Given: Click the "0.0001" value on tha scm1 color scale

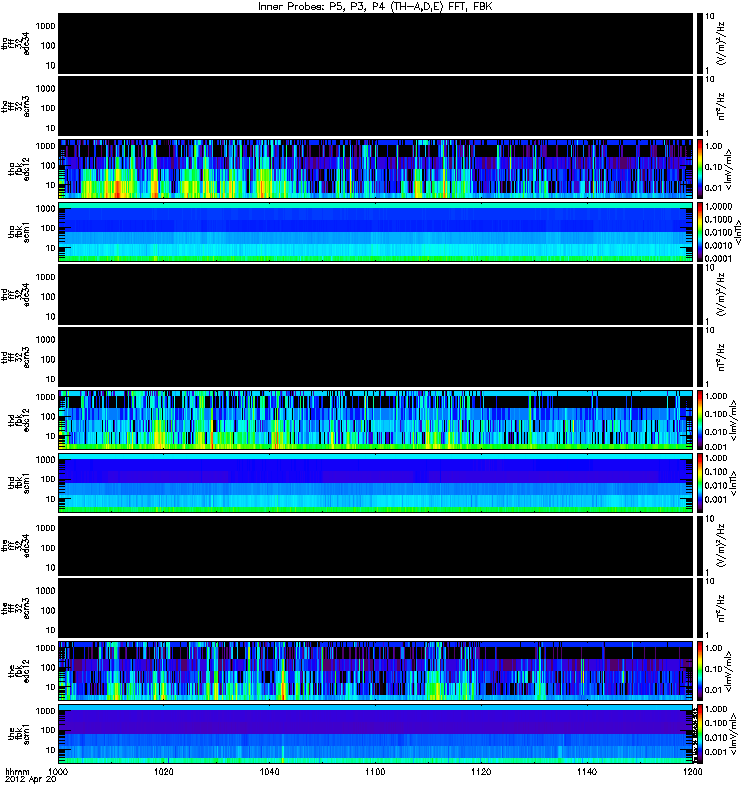Looking at the screenshot, I should pyautogui.click(x=718, y=258).
